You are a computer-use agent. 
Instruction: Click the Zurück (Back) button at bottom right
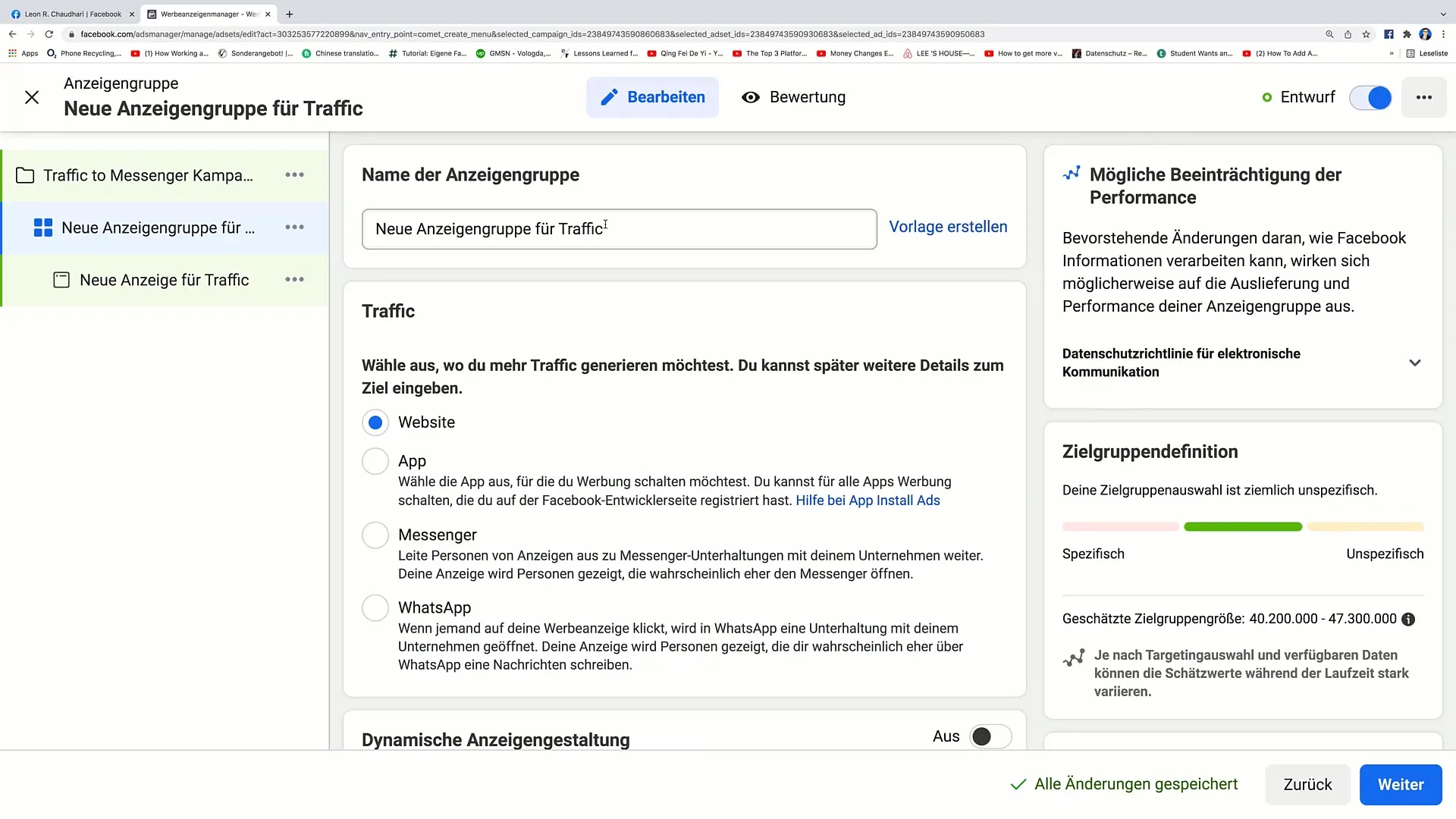pos(1308,784)
